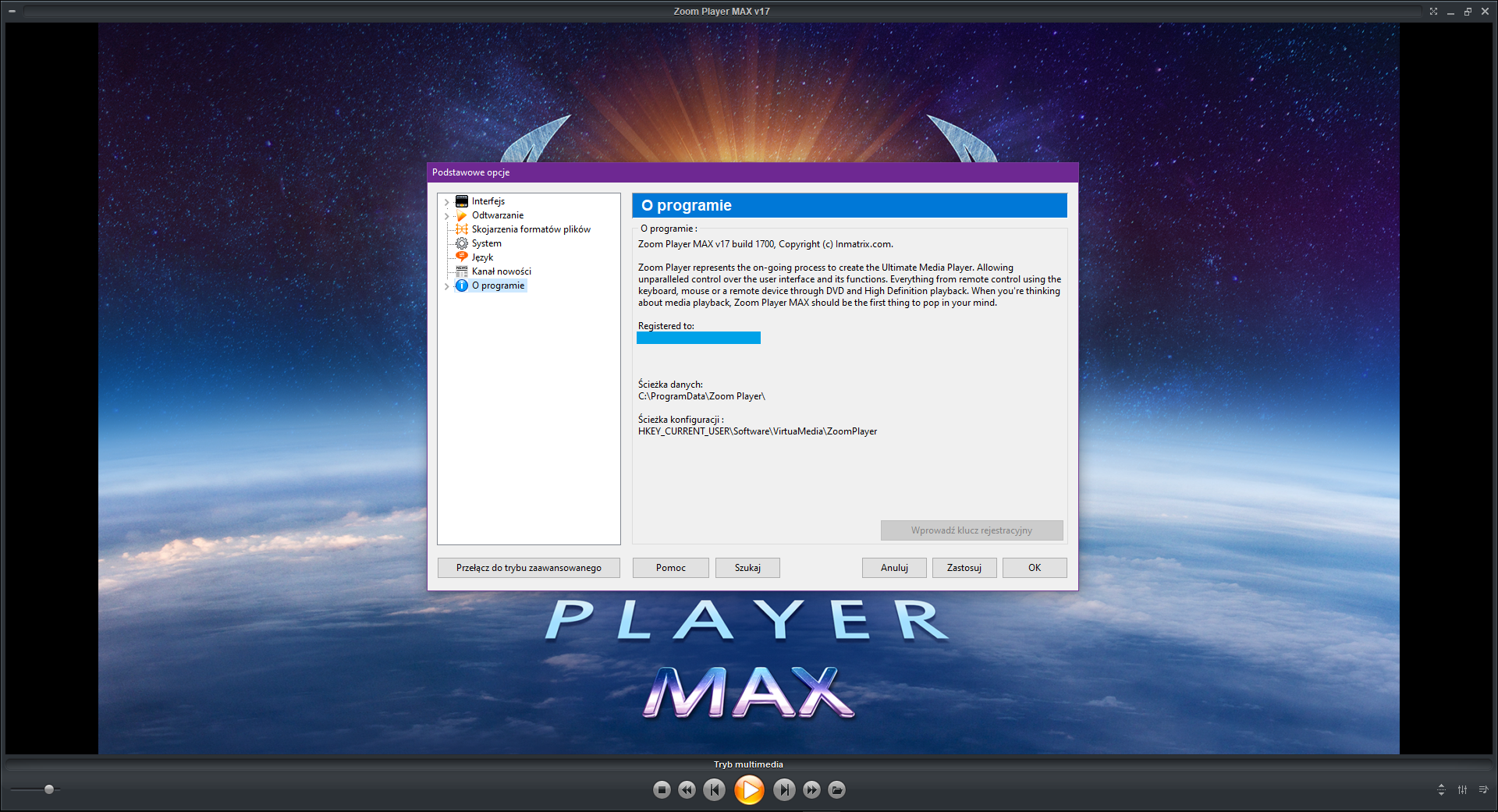Select the Język tree item
The image size is (1498, 812).
(x=482, y=257)
